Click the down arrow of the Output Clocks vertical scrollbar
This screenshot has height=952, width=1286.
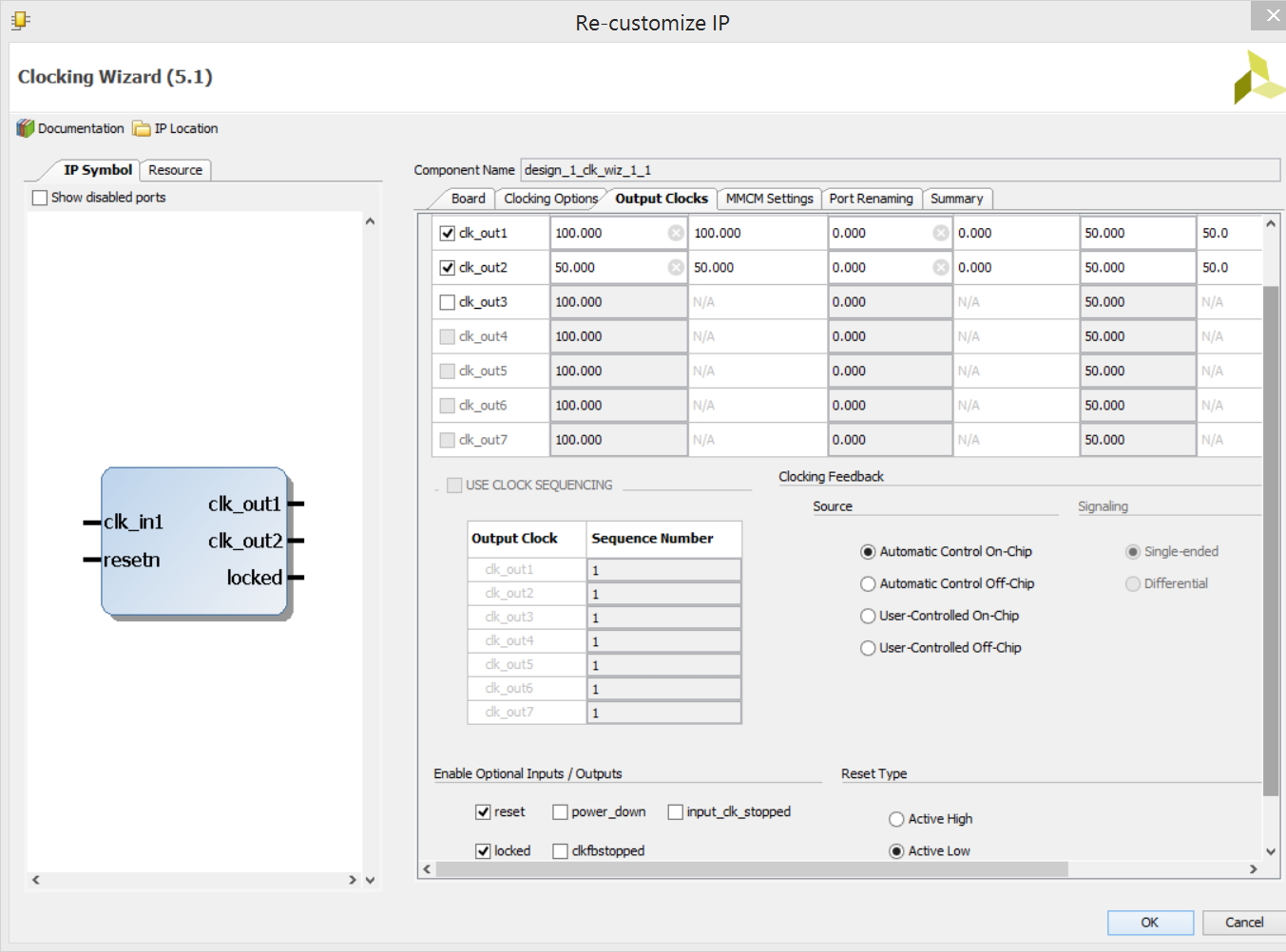1271,851
